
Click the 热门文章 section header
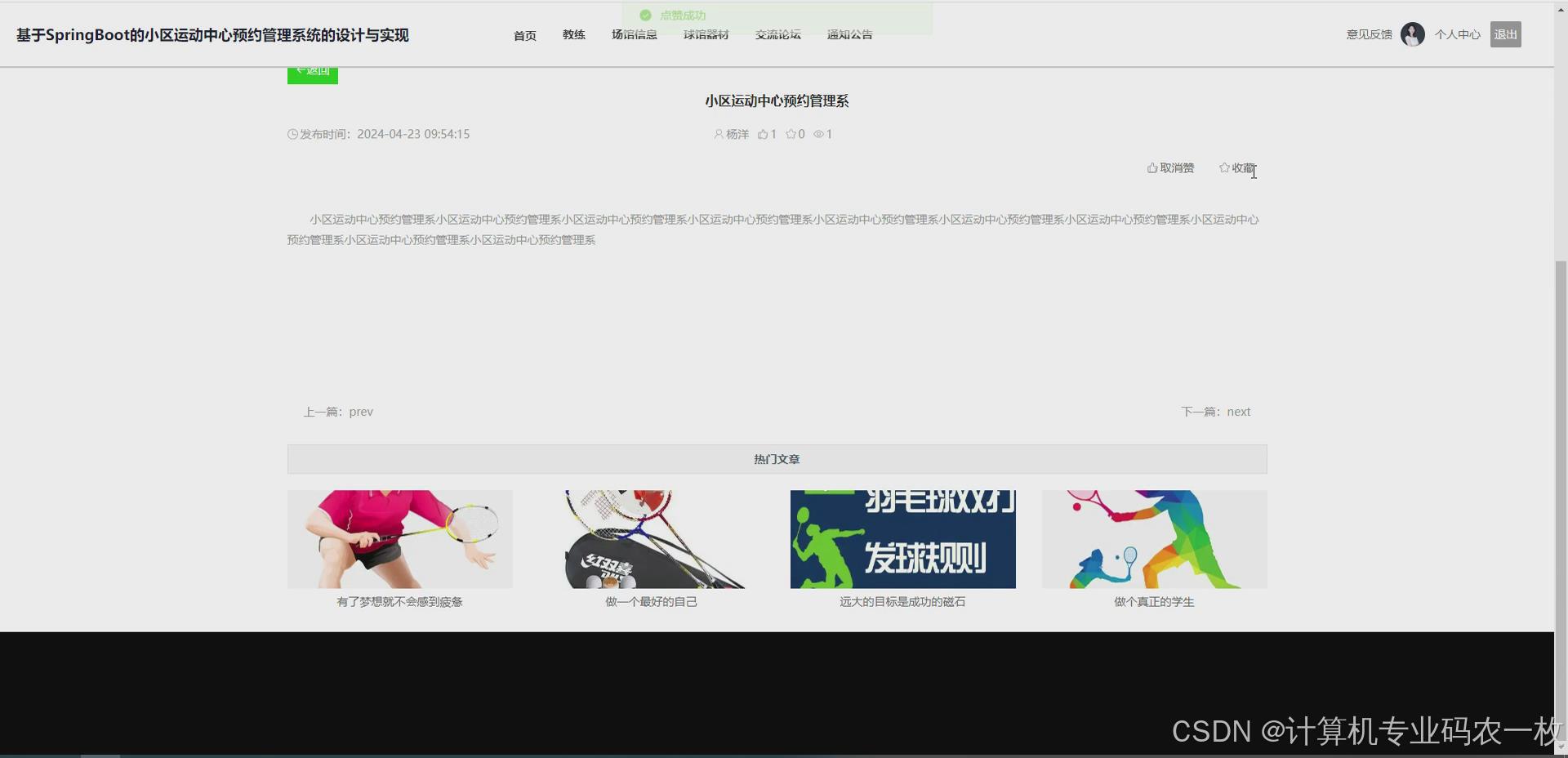point(777,459)
